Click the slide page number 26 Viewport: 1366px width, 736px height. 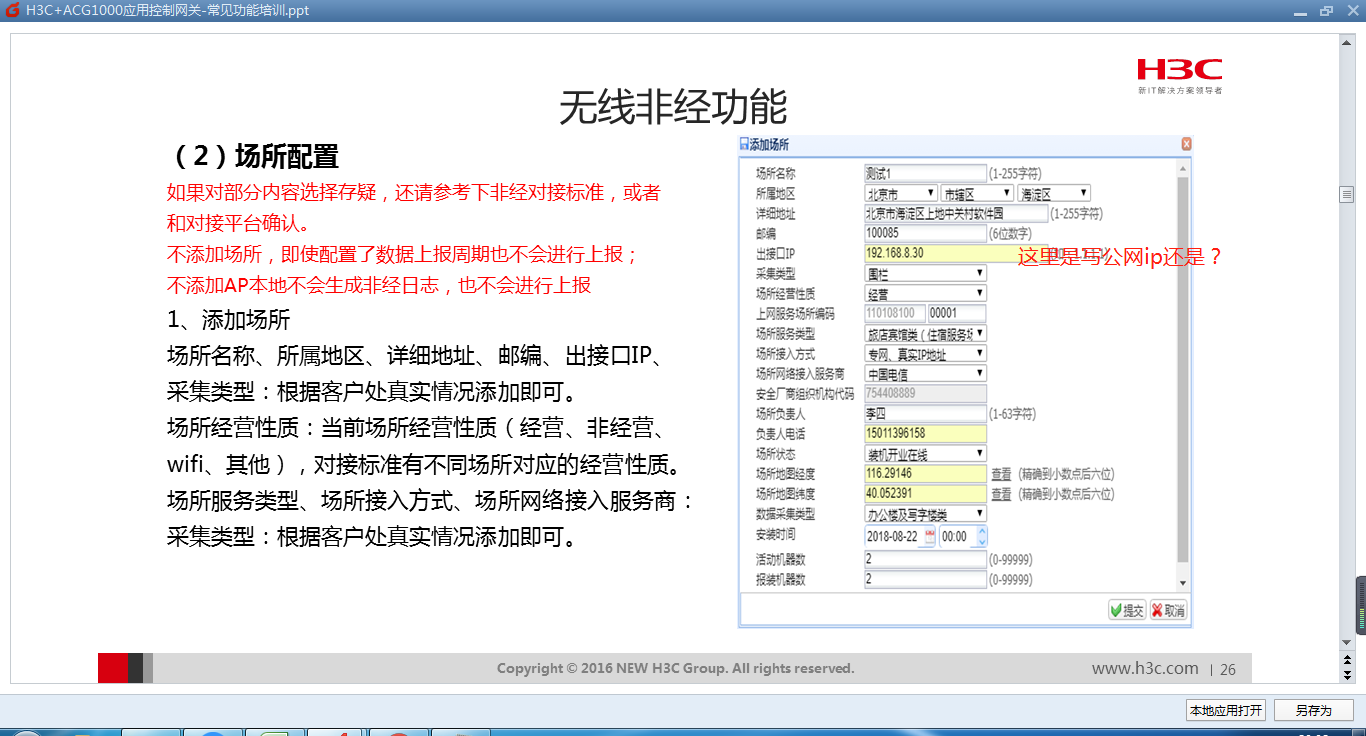click(x=1228, y=669)
